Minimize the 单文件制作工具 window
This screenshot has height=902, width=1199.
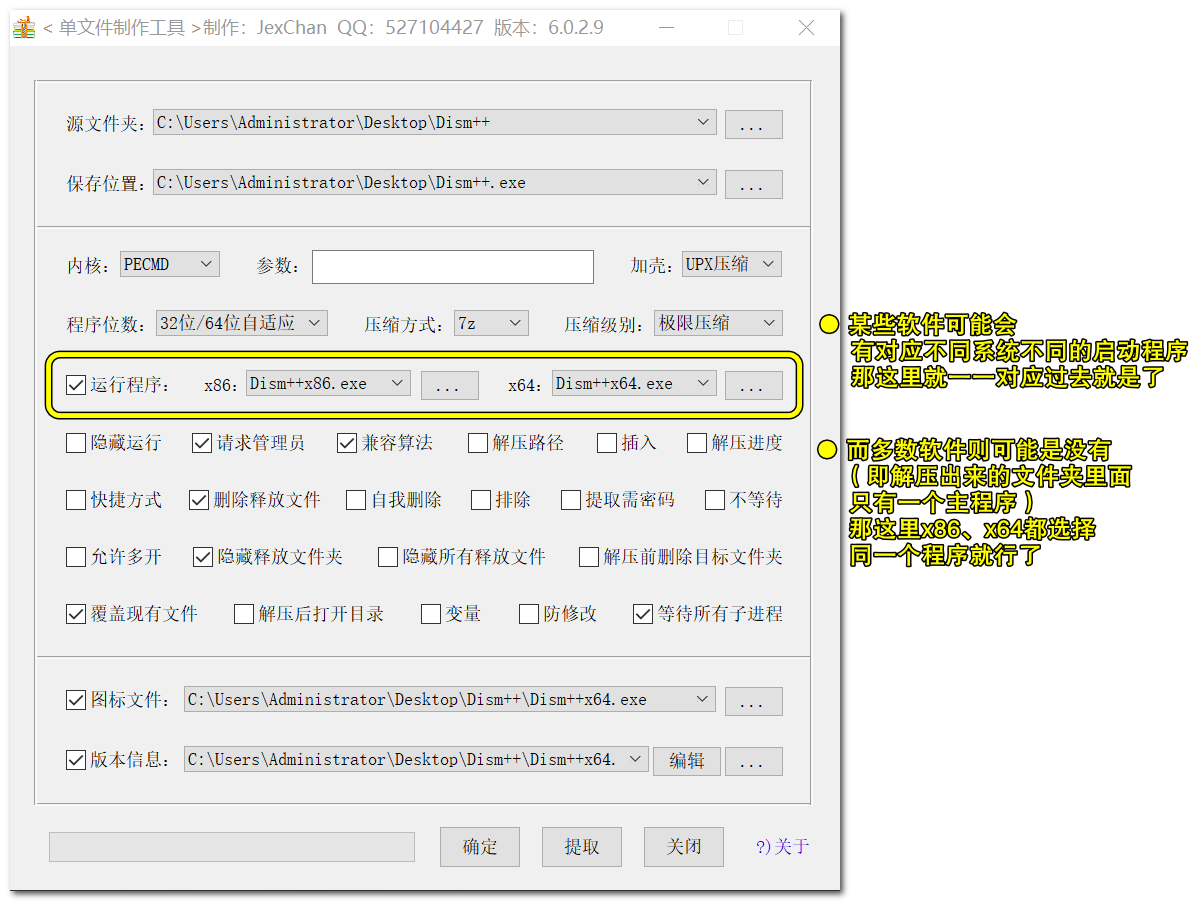(667, 28)
